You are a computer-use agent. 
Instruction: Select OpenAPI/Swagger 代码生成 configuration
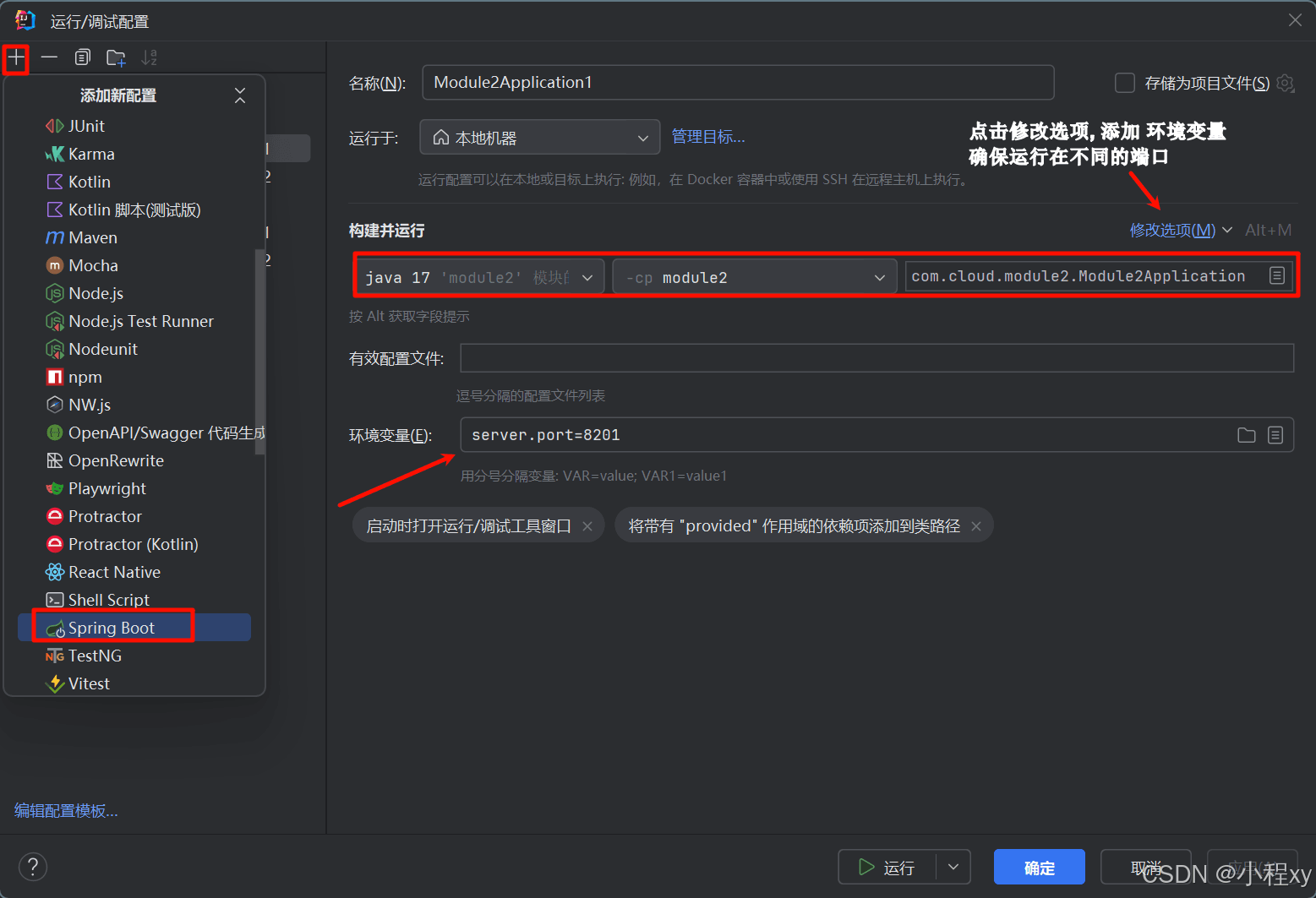point(135,433)
